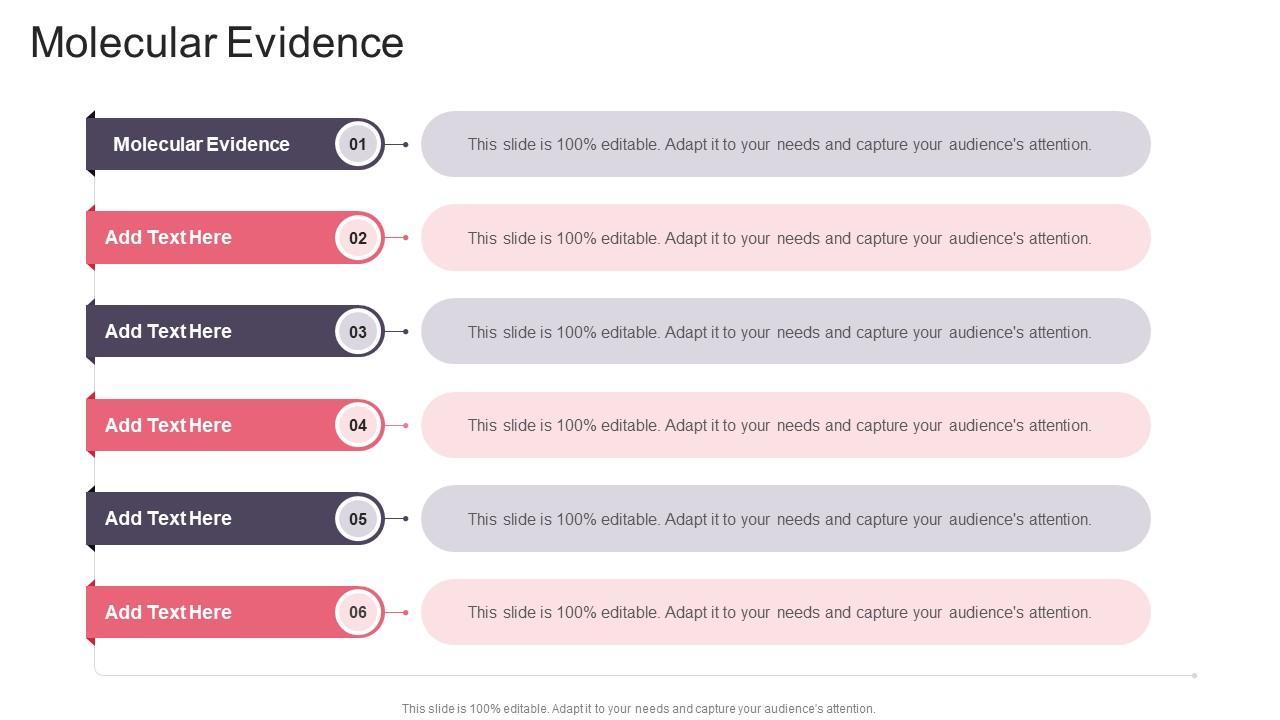
Task: Select the dark Molecular Evidence label
Action: click(x=201, y=144)
